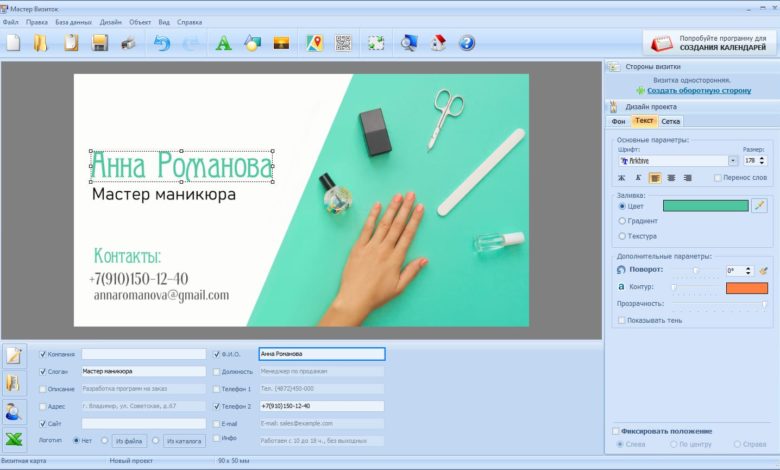Open the Дизайн menu
Image resolution: width=780 pixels, height=470 pixels.
[110, 21]
